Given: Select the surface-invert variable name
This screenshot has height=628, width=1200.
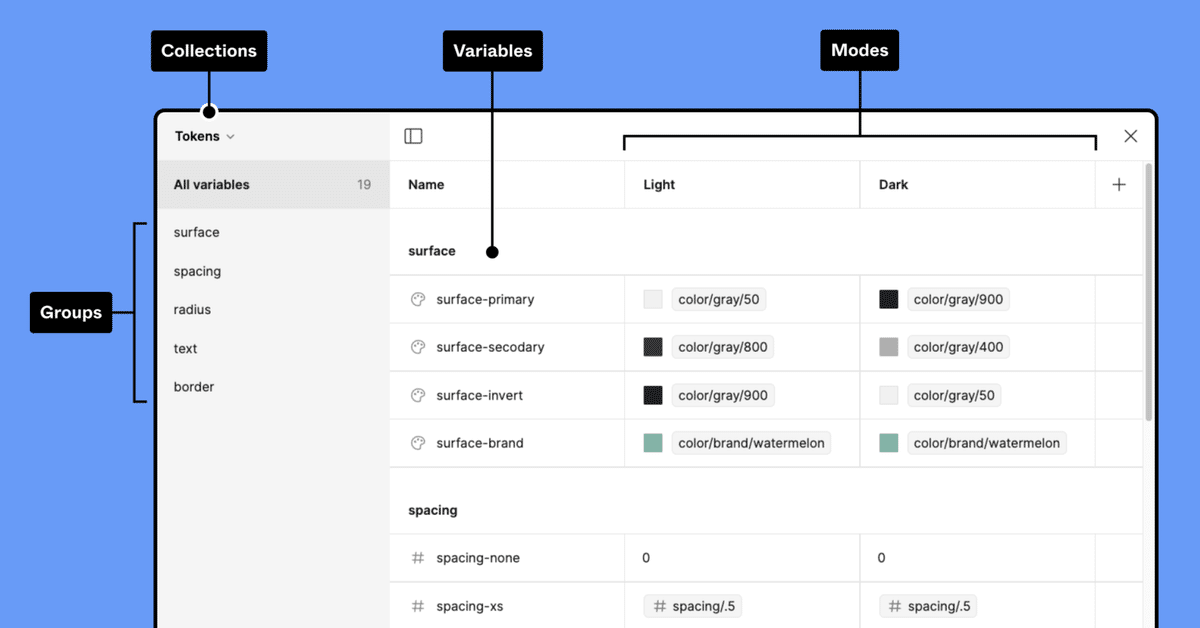Looking at the screenshot, I should 479,395.
